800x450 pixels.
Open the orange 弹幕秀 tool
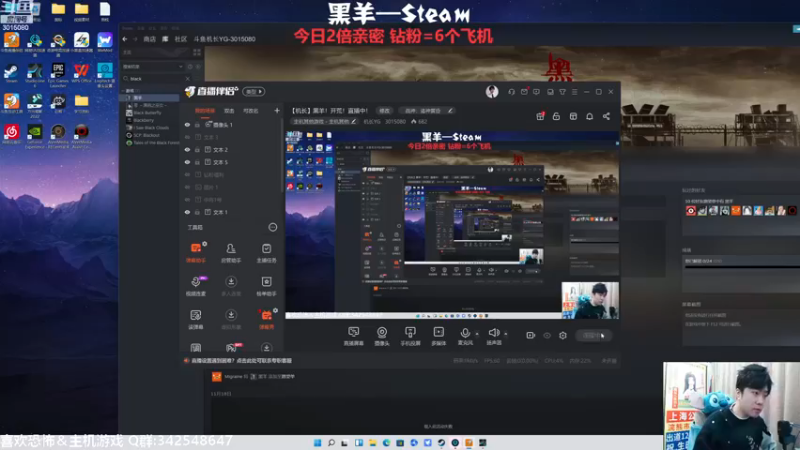point(266,319)
